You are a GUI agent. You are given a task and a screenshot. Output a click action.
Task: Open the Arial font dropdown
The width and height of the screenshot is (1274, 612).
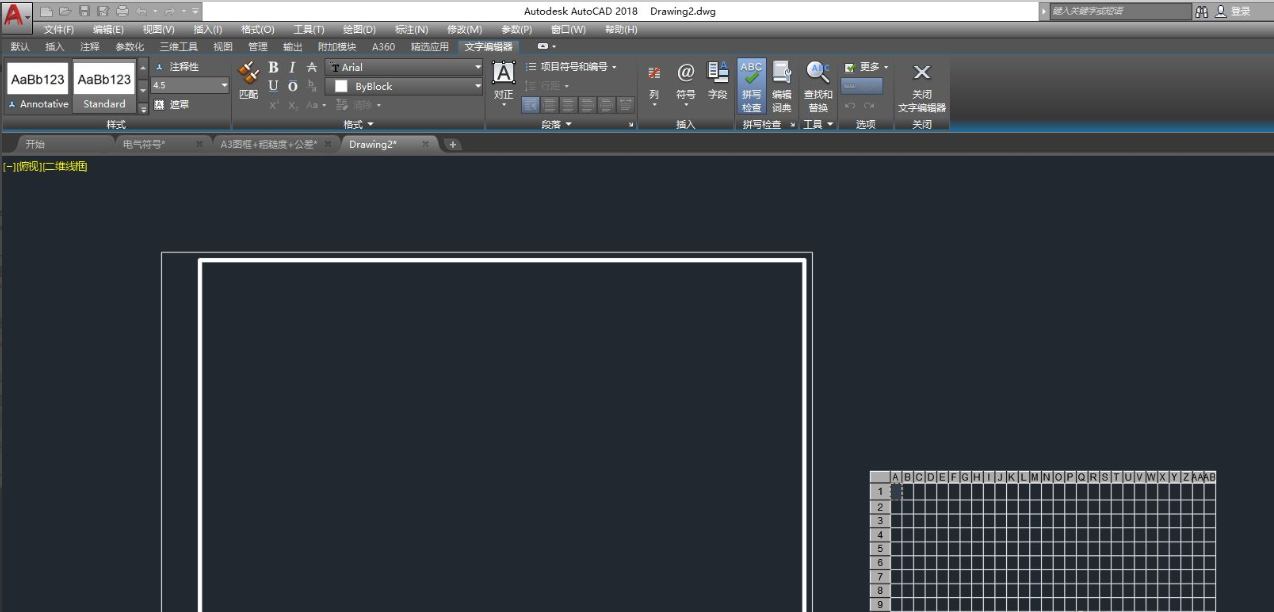pyautogui.click(x=478, y=67)
